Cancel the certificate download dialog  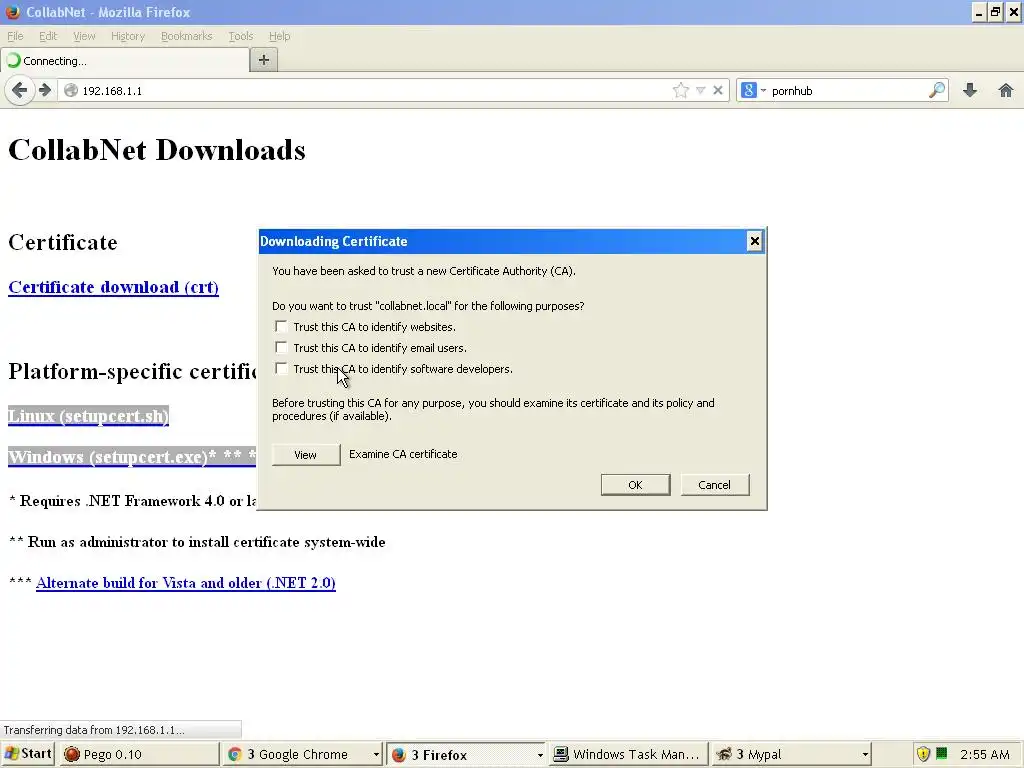714,485
